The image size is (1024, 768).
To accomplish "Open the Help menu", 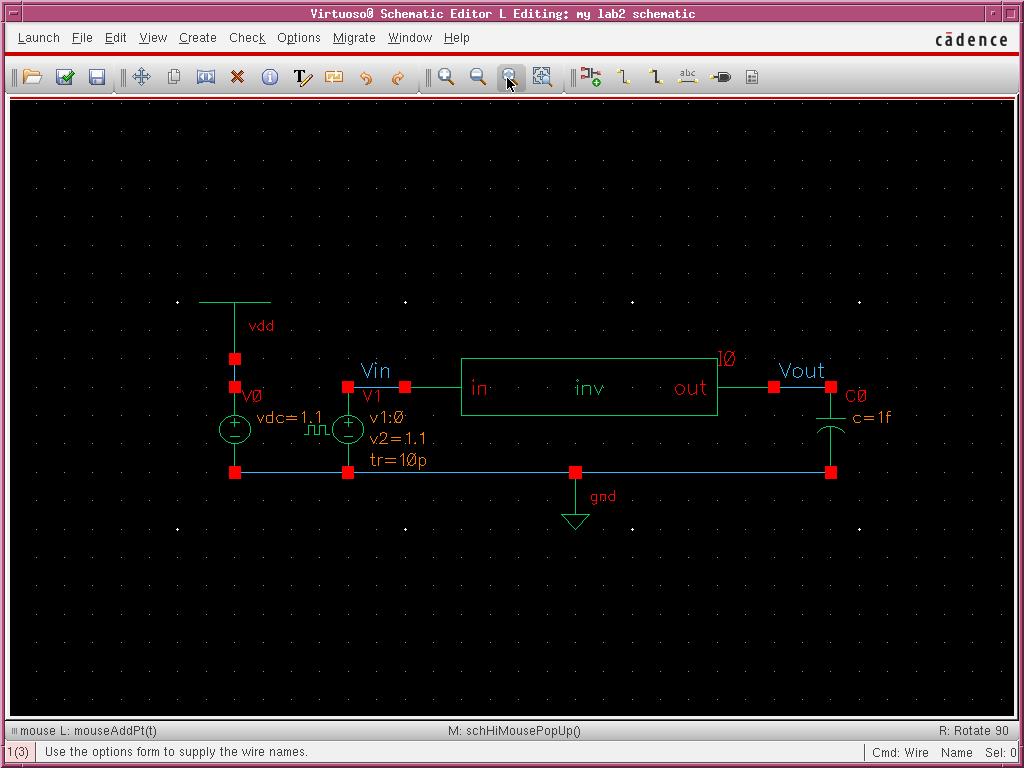I will click(x=456, y=38).
